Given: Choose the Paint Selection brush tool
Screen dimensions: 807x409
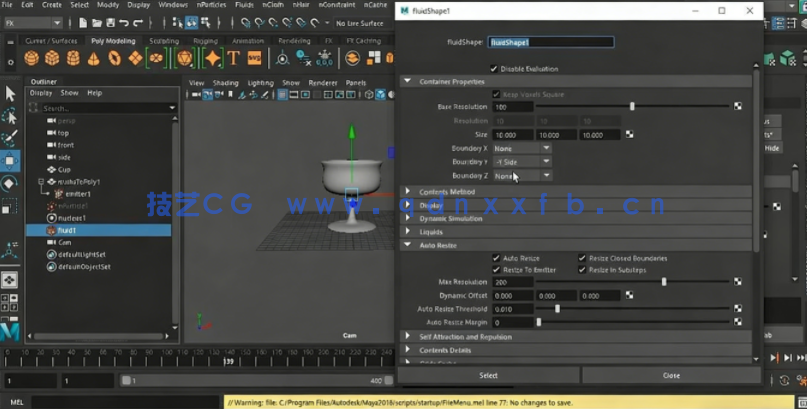Looking at the screenshot, I should (x=10, y=138).
